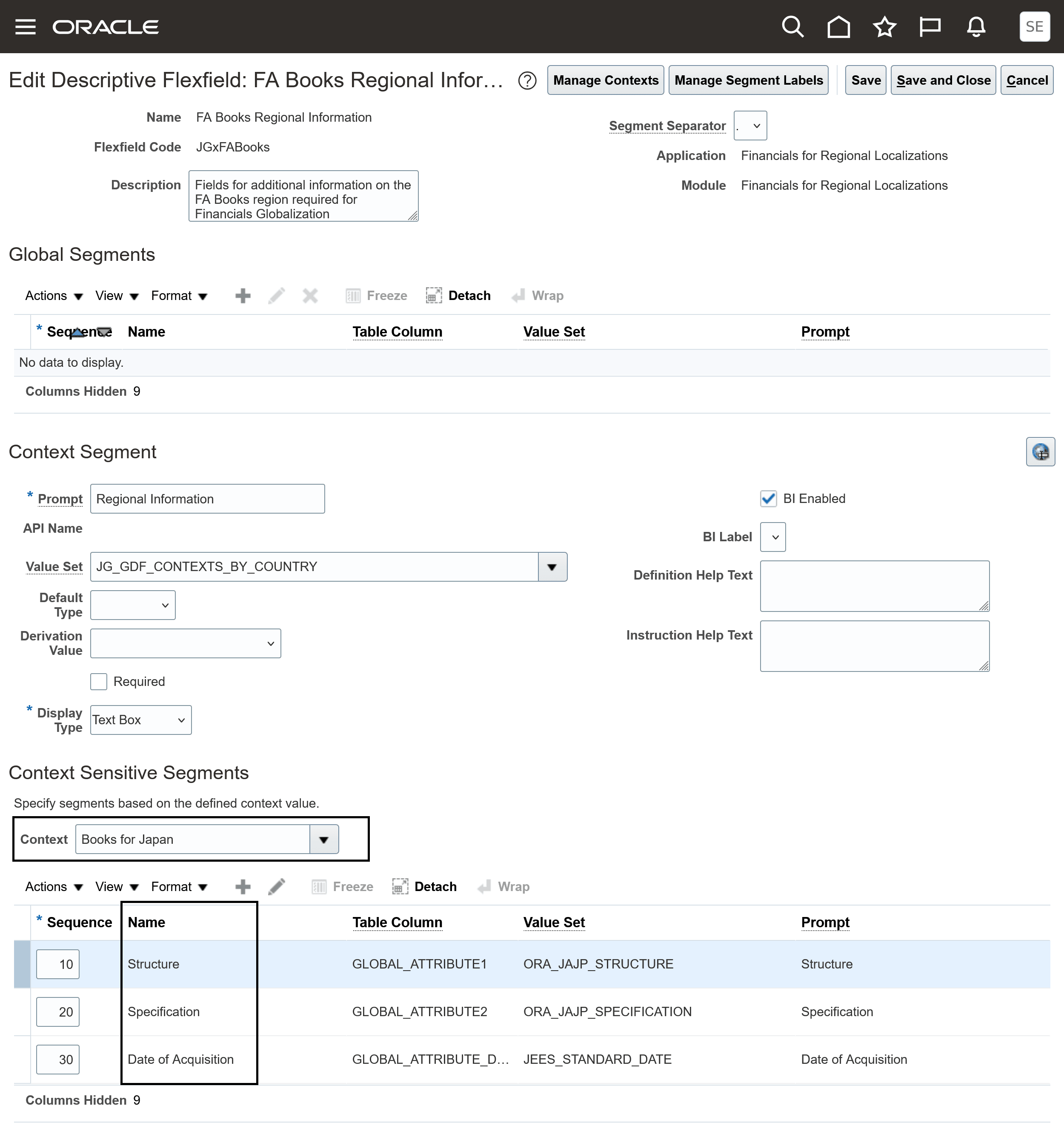
Task: Open the Display Type dropdown
Action: (x=141, y=720)
